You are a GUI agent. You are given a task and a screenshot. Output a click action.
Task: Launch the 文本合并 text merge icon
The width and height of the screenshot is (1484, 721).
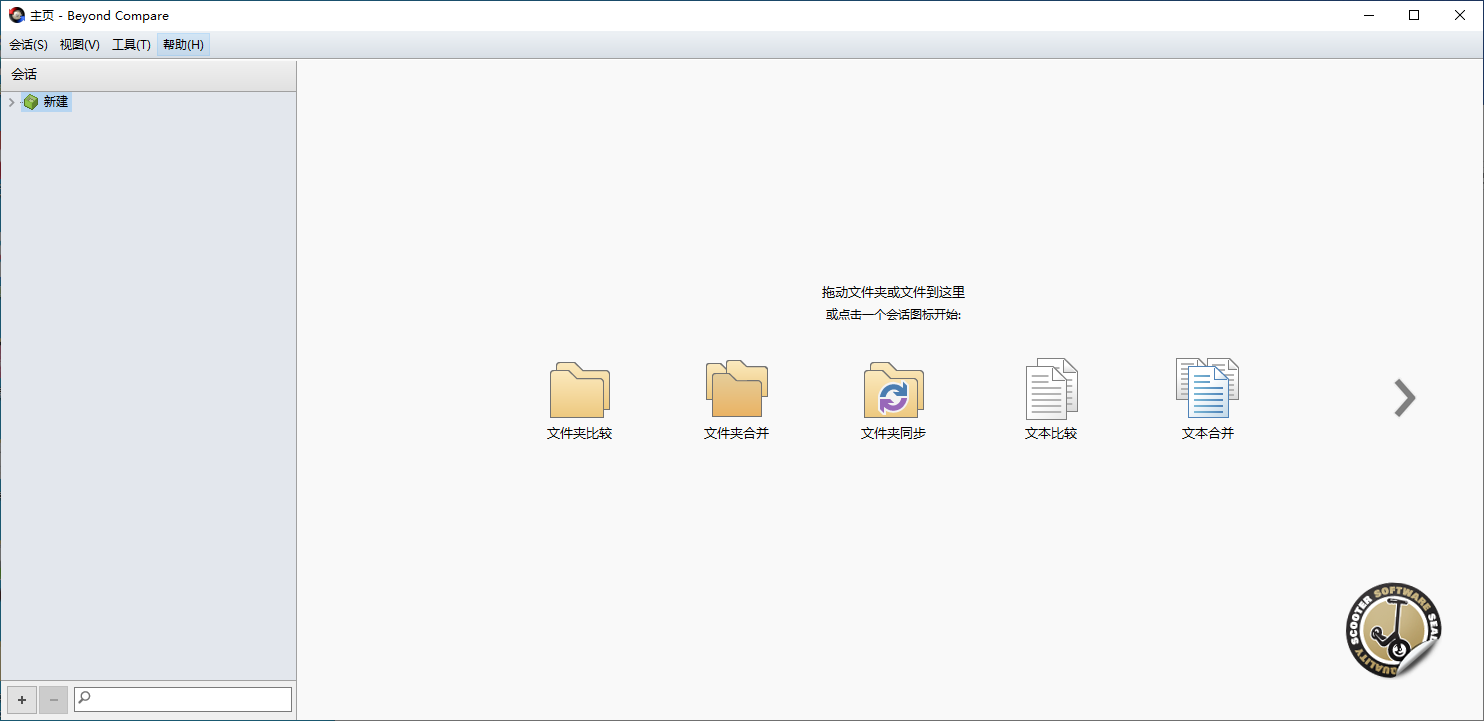click(x=1207, y=387)
